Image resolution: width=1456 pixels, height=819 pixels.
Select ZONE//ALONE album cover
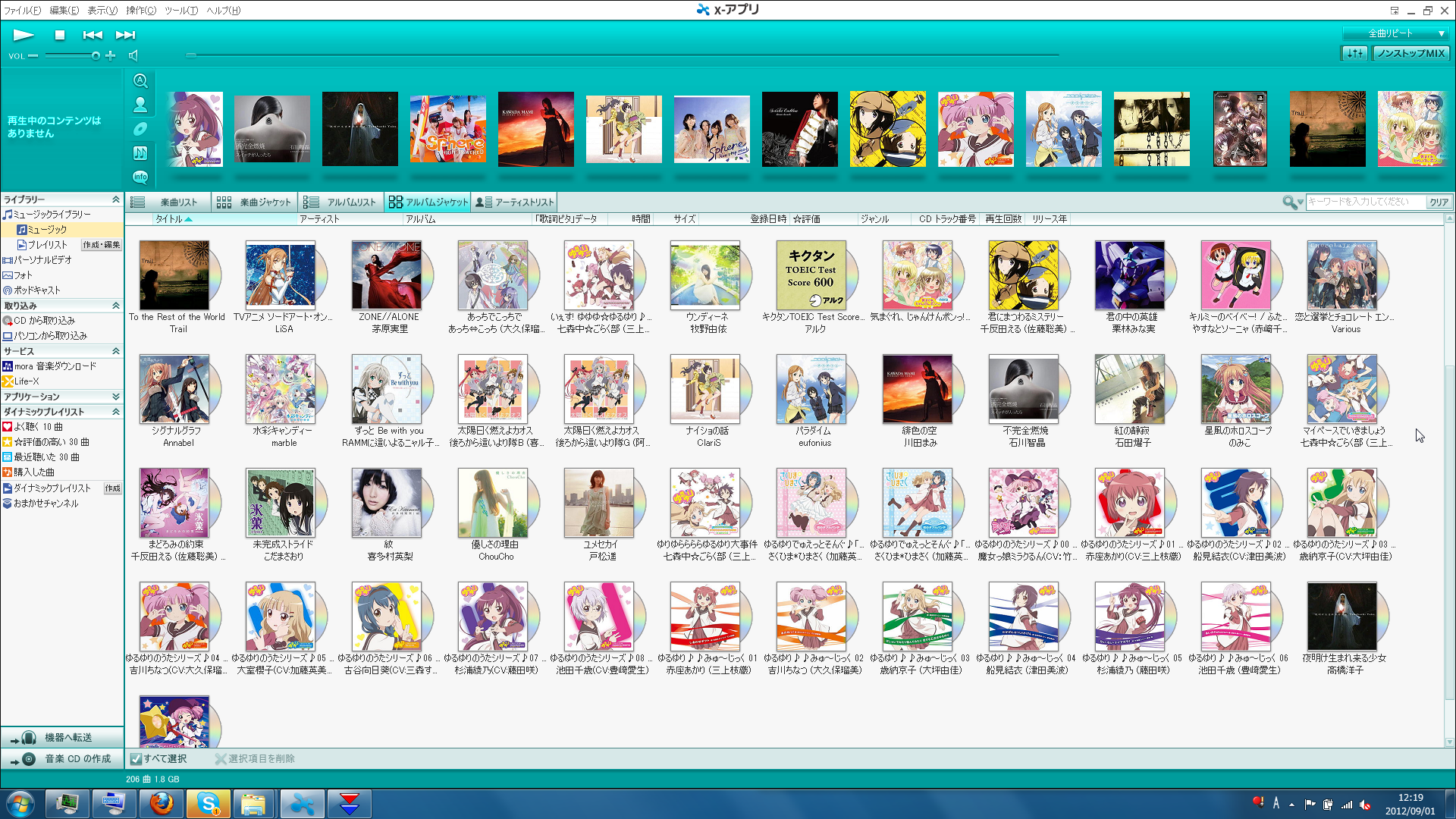click(387, 275)
